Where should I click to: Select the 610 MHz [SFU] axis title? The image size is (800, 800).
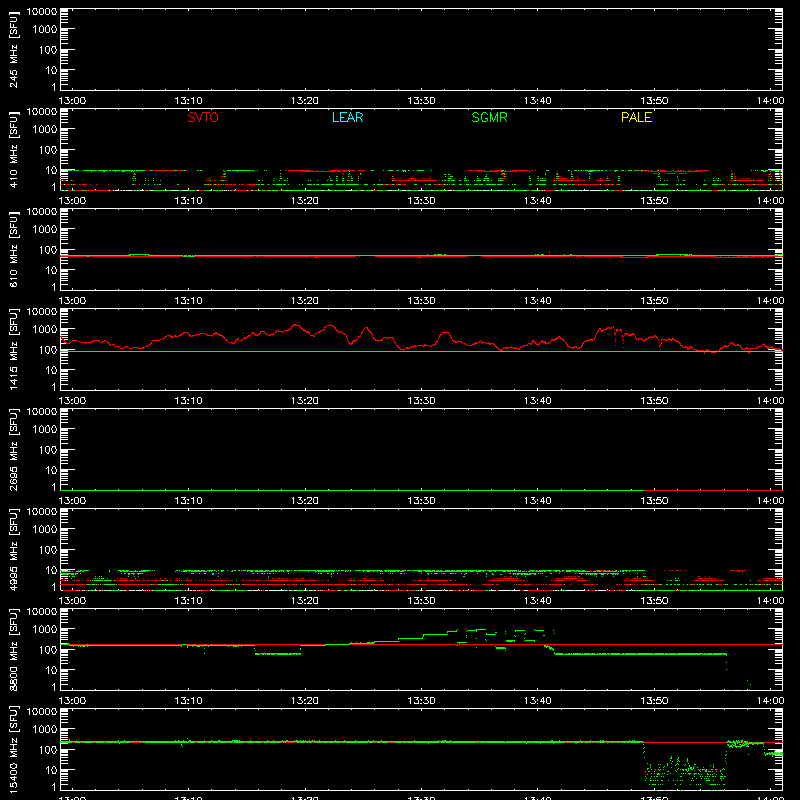[13, 249]
